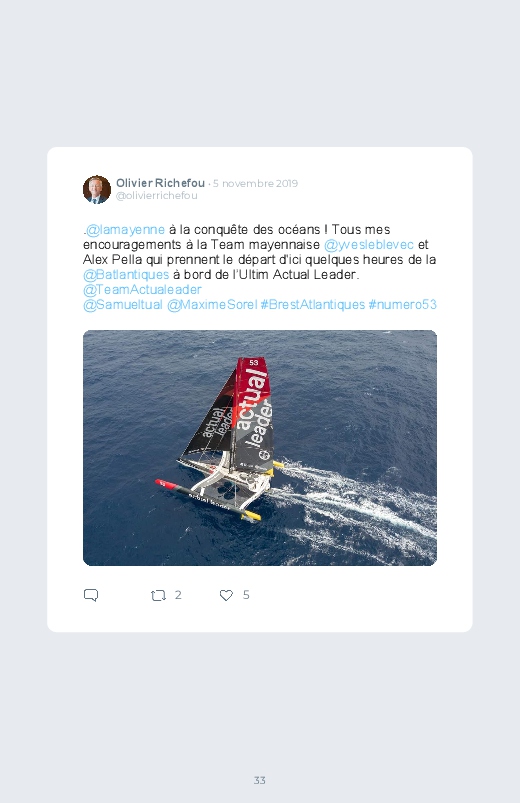
Task: Select the #numero53 hashtag
Action: (x=403, y=304)
